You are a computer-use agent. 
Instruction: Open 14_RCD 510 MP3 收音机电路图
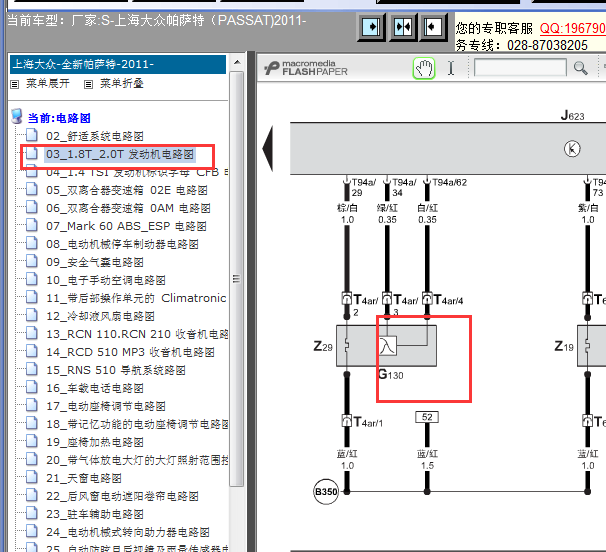[130, 352]
